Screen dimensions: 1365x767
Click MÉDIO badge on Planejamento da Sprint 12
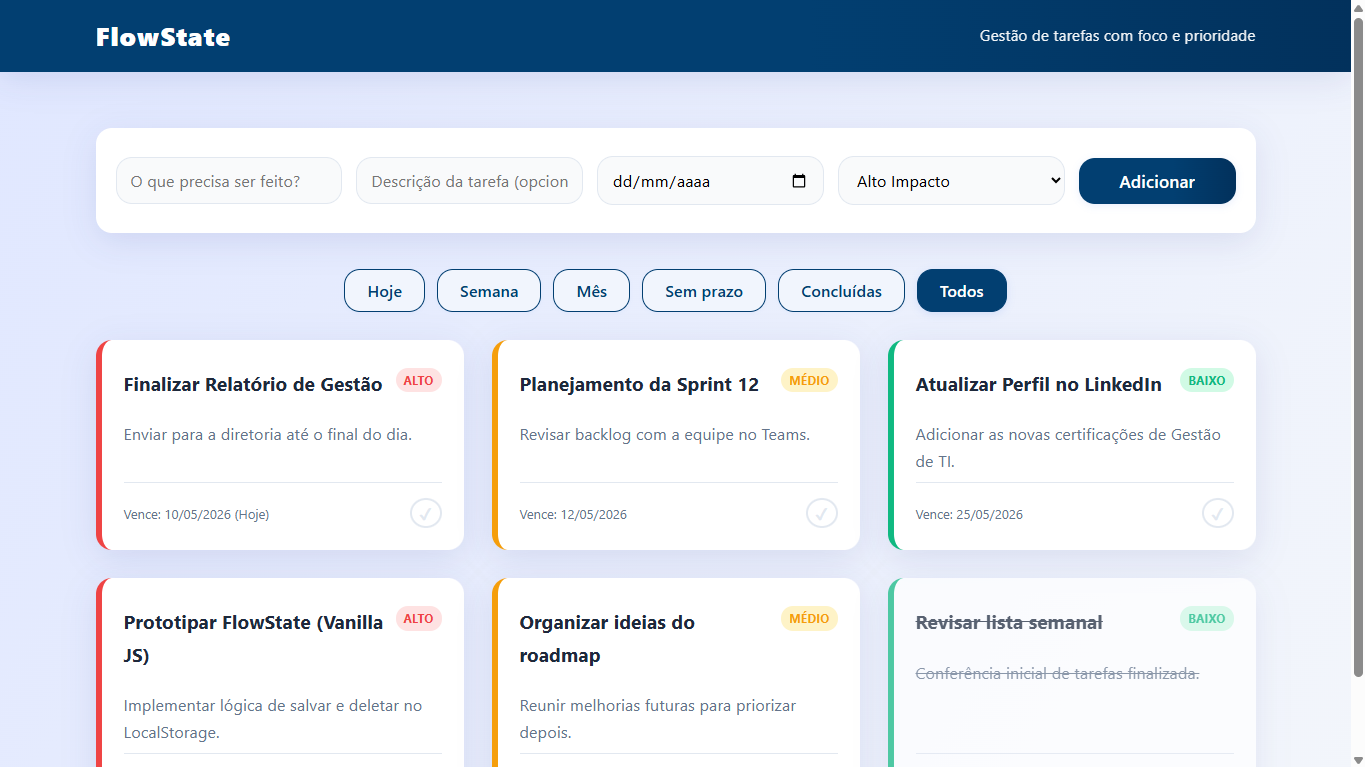point(809,380)
